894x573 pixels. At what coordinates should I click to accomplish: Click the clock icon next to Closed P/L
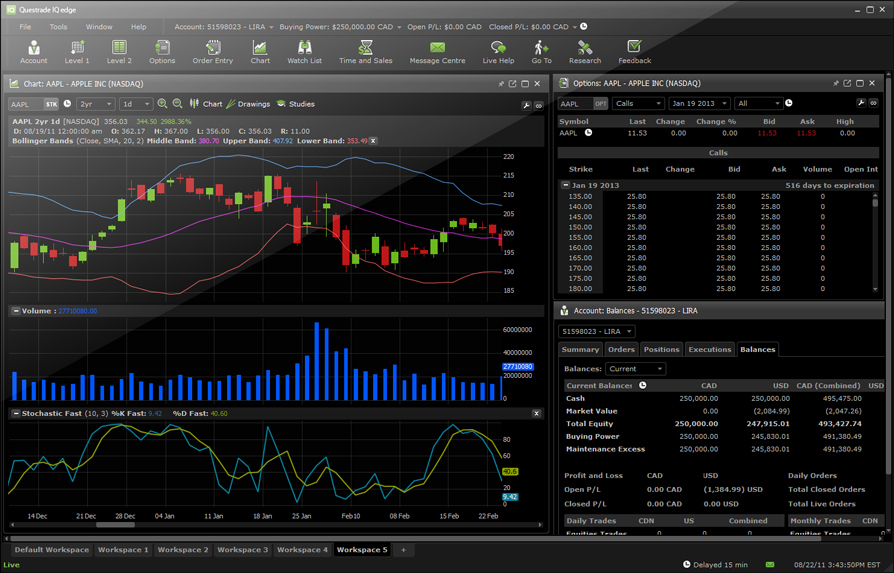click(584, 26)
